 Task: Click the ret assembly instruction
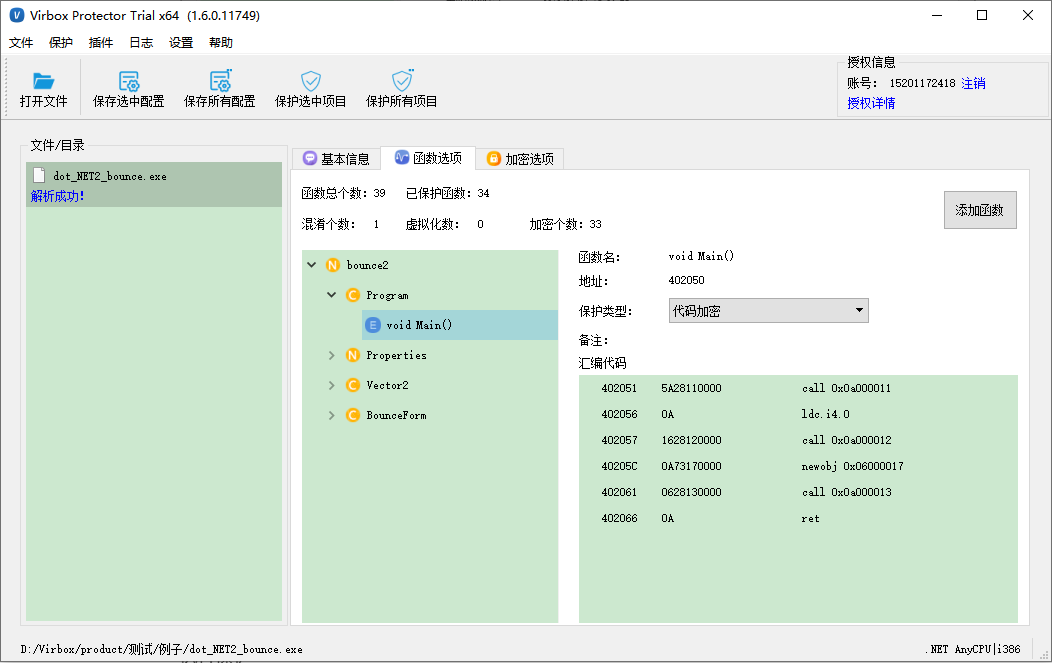tap(810, 519)
